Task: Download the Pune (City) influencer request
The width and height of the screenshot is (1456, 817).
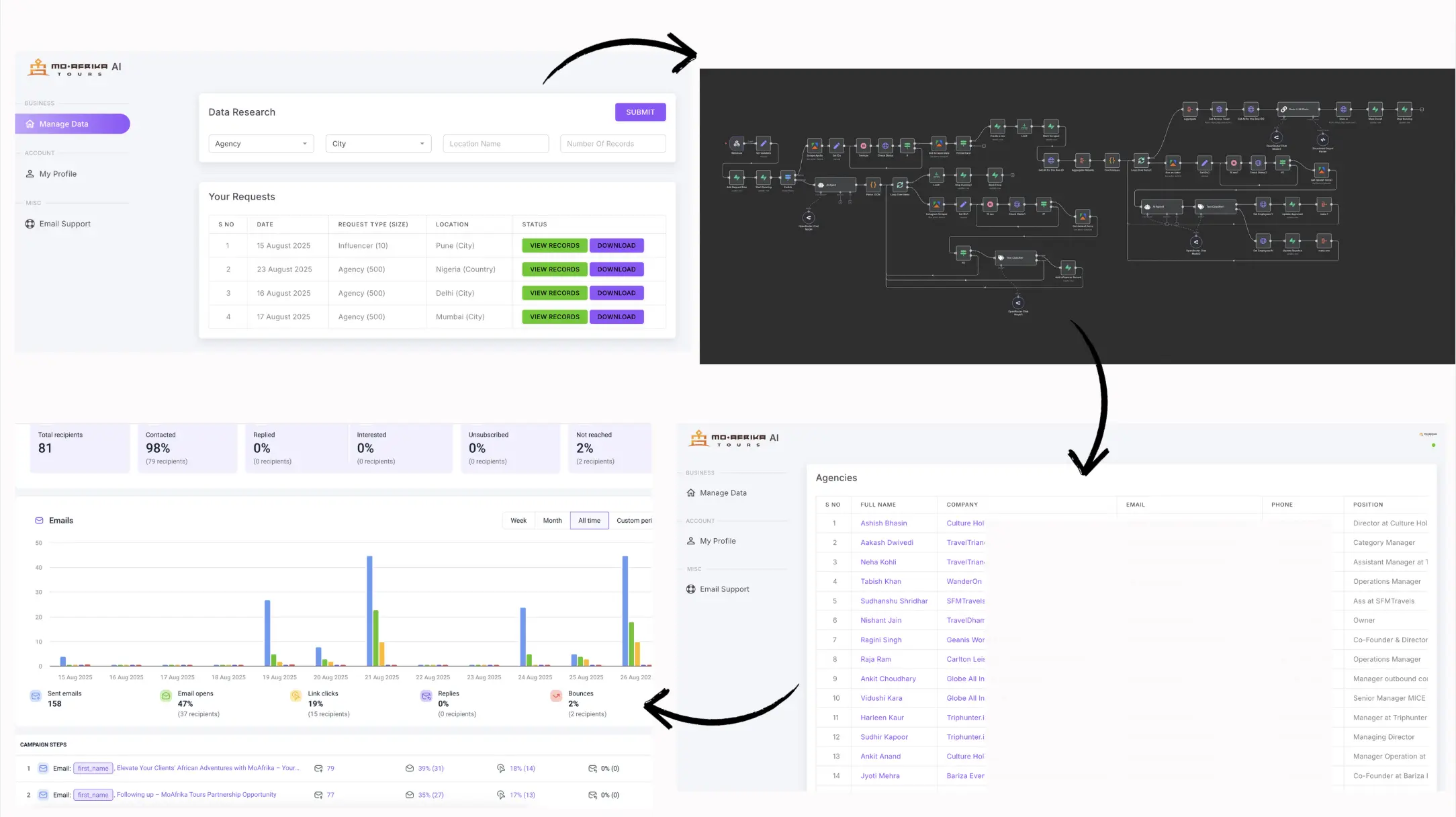Action: 617,245
